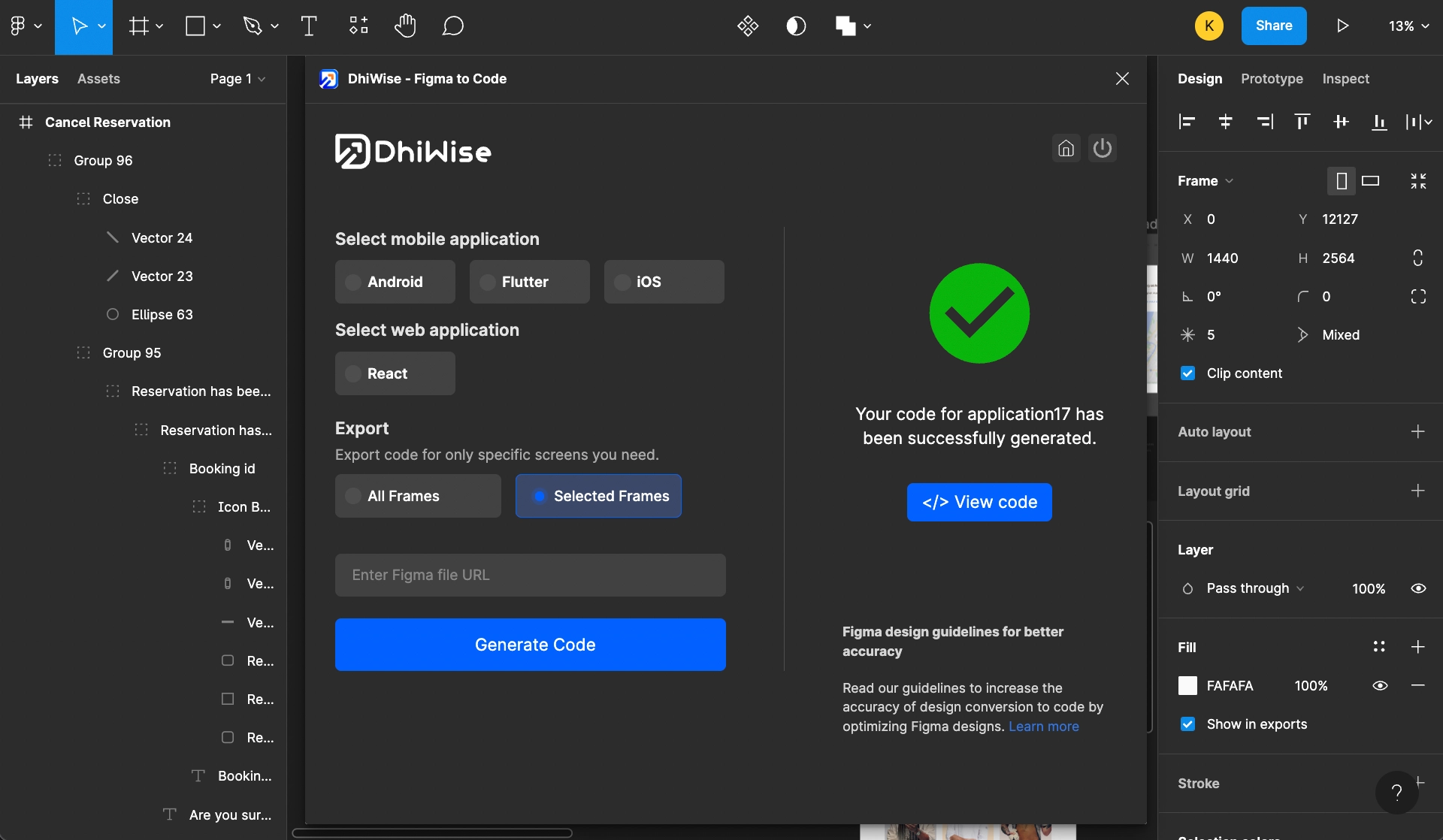Select the Text tool
The width and height of the screenshot is (1443, 840).
(x=309, y=26)
